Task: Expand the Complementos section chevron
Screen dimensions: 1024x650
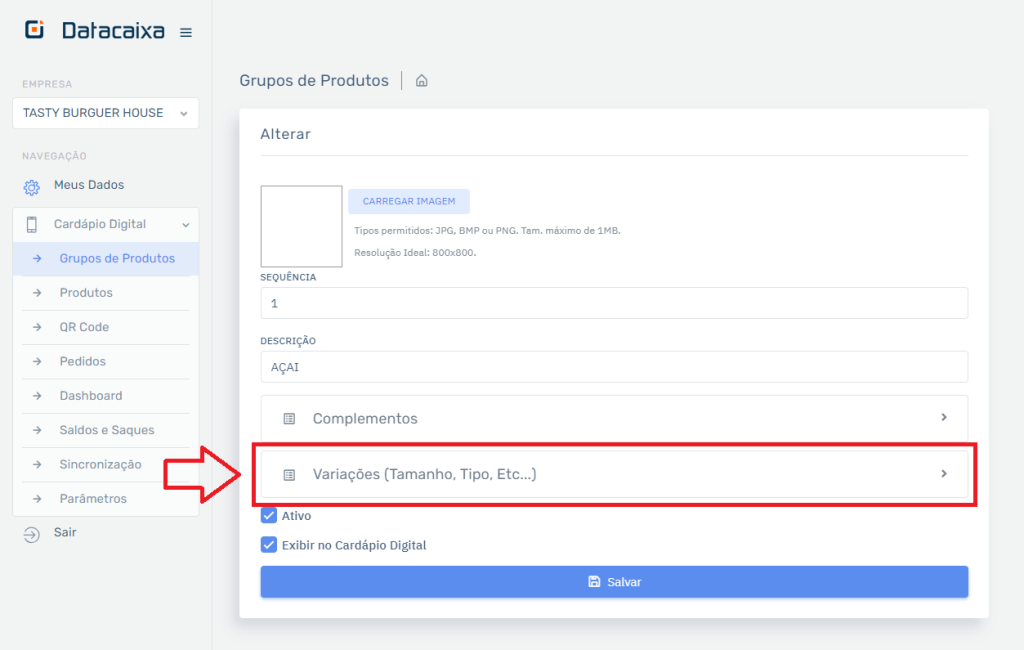Action: (x=944, y=417)
